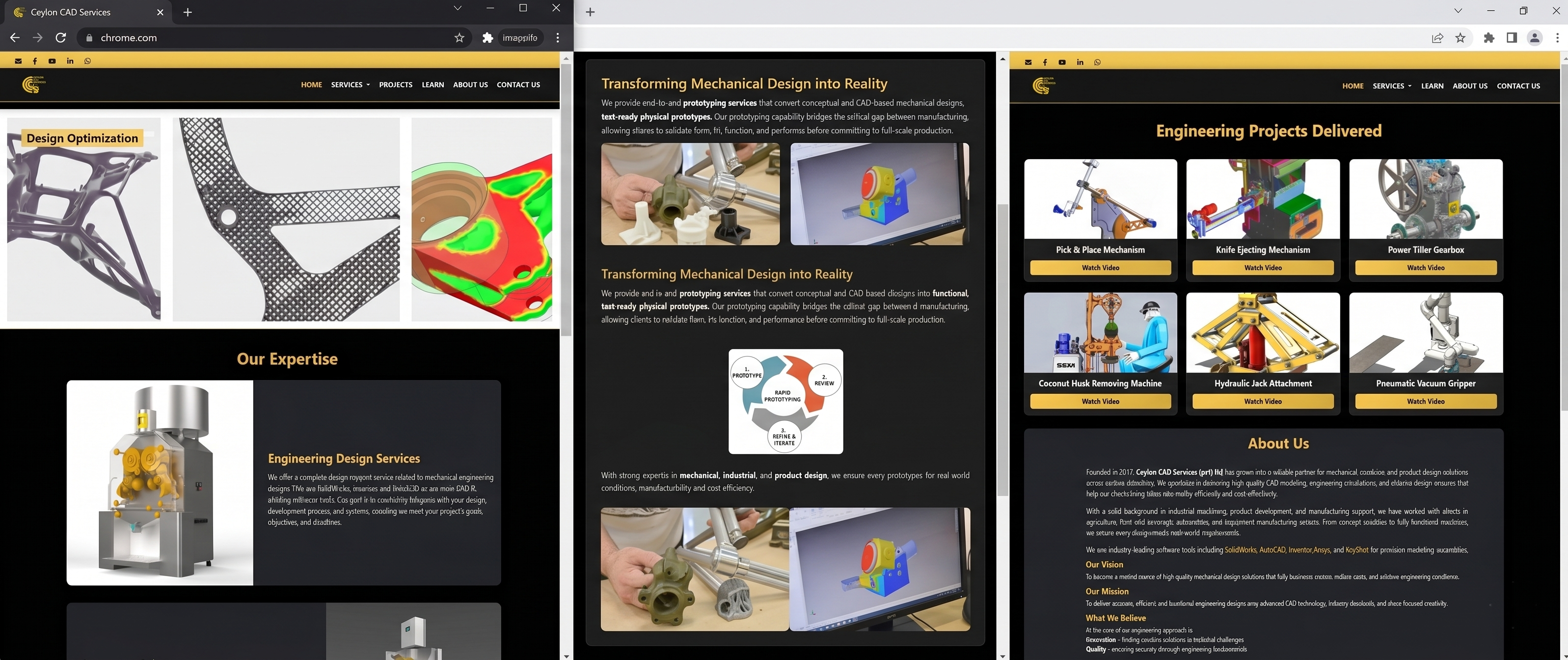This screenshot has width=1568, height=660.
Task: Open LinkedIn link on the light-window site
Action: 1080,62
